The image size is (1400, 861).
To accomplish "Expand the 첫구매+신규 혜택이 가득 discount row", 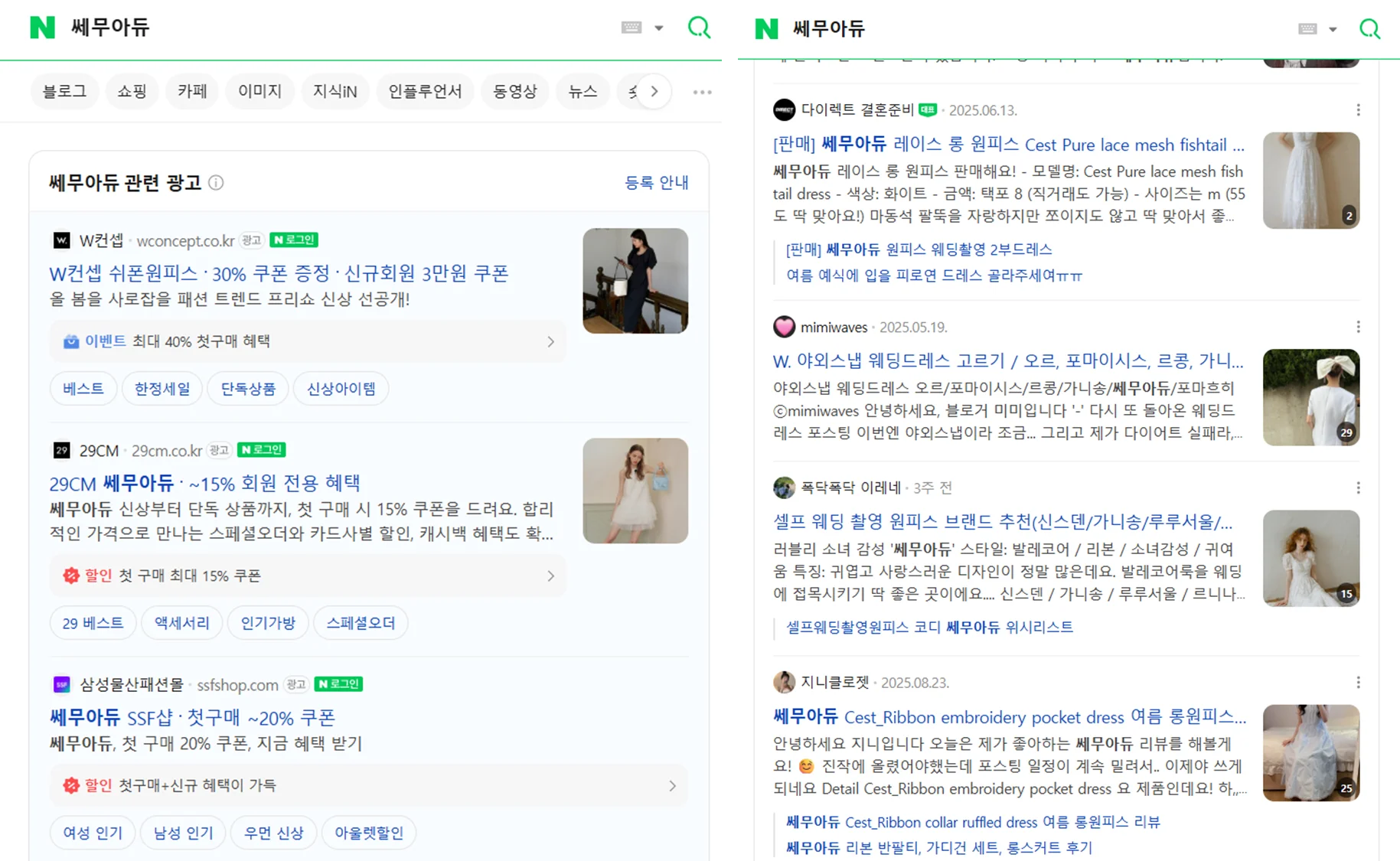I will click(671, 786).
